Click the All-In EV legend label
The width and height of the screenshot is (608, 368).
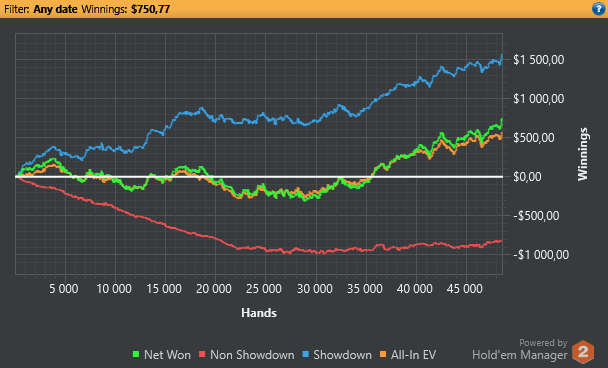point(413,355)
